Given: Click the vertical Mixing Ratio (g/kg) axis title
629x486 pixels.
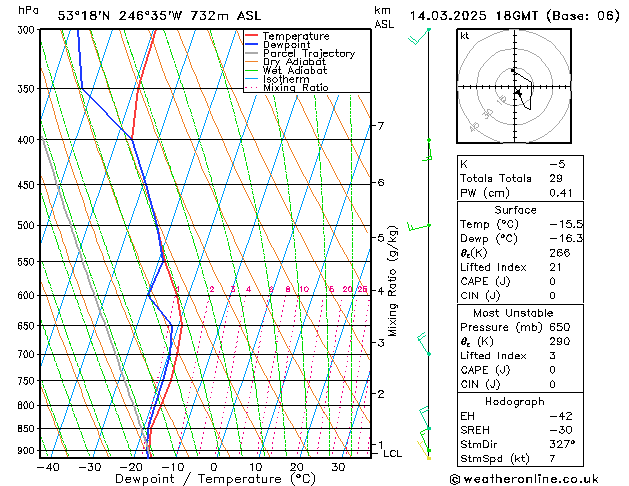Looking at the screenshot, I should point(392,281).
